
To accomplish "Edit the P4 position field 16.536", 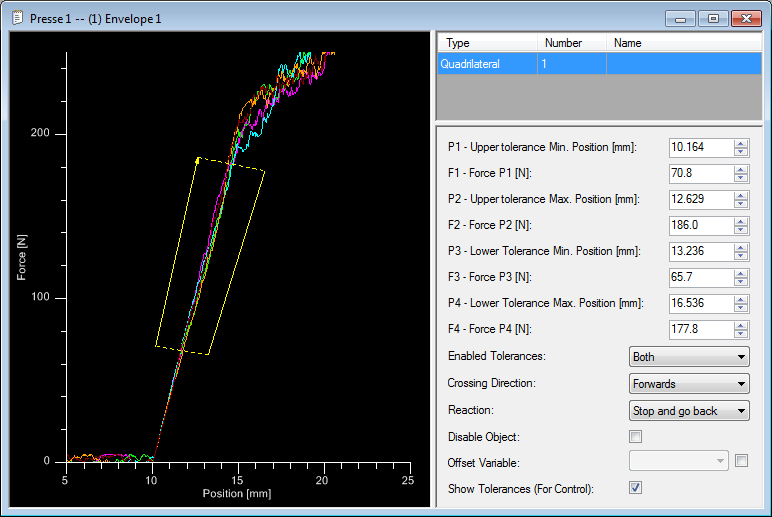I will (x=701, y=303).
